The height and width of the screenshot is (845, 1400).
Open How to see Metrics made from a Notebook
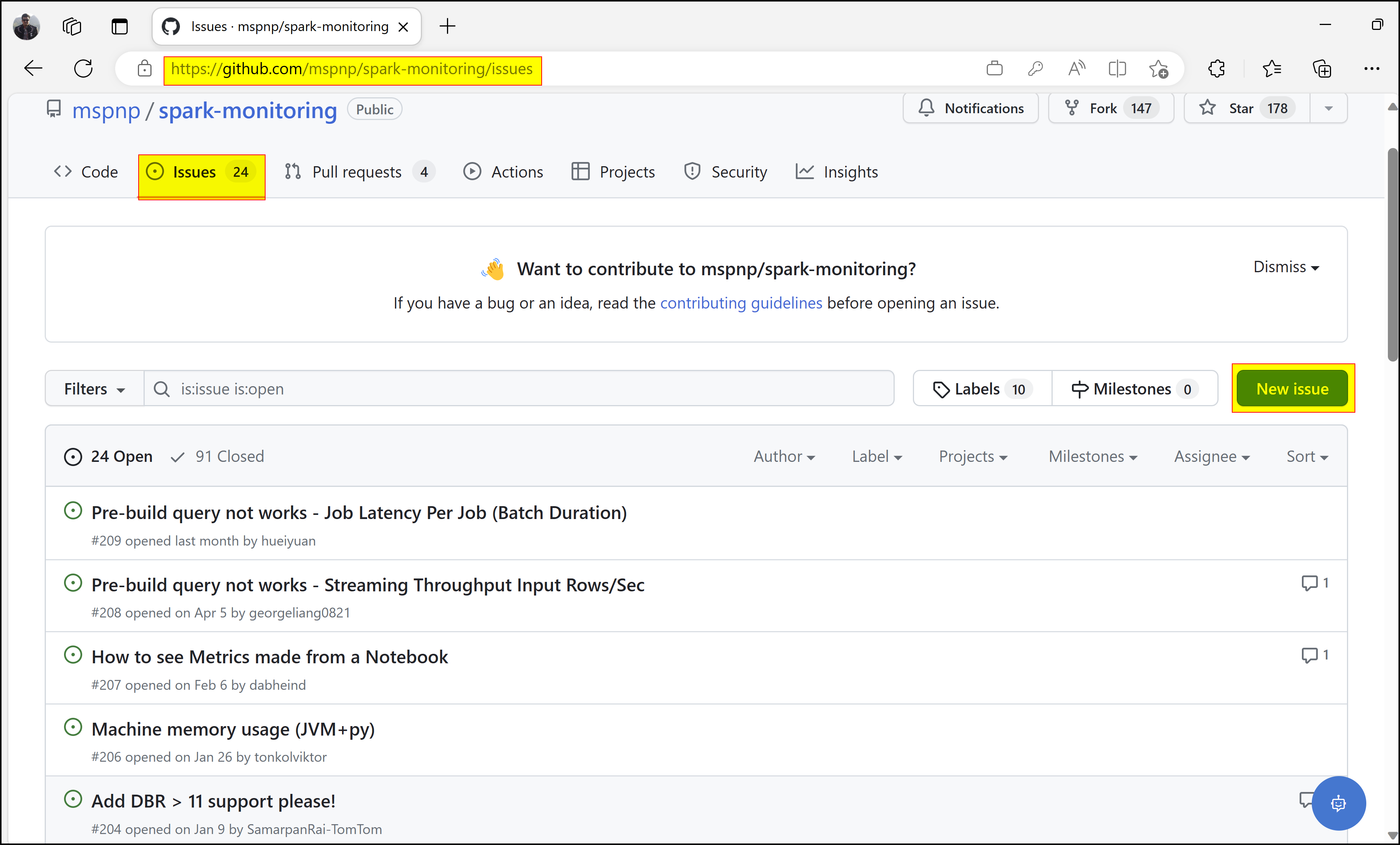(x=269, y=656)
